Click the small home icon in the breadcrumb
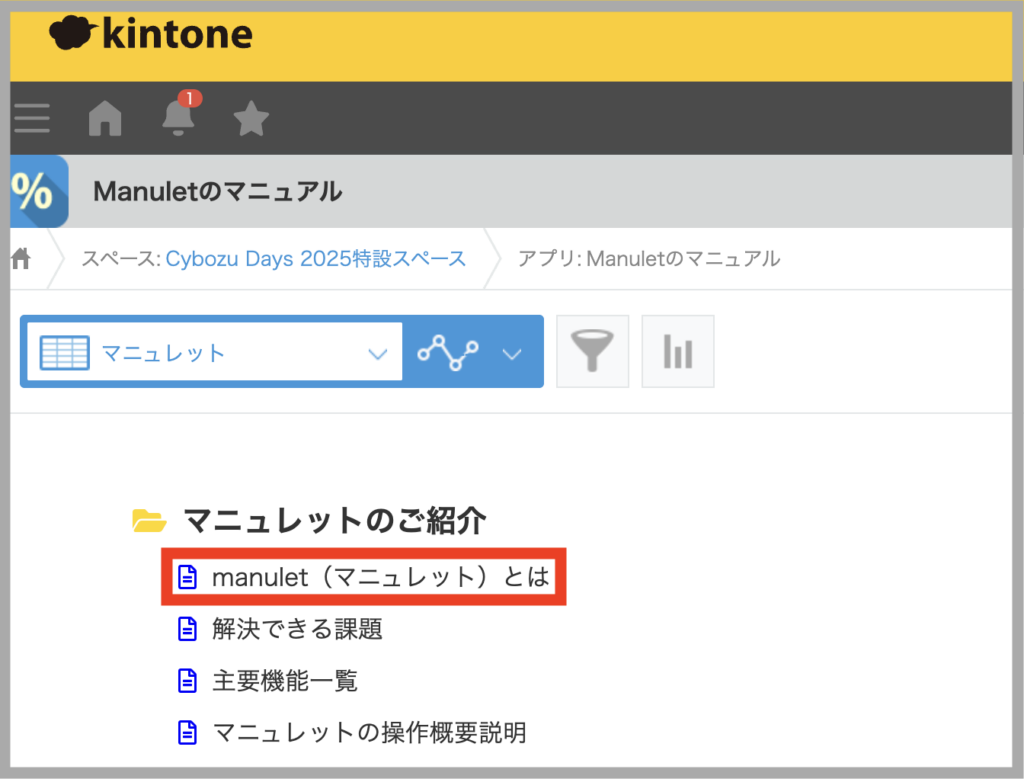The width and height of the screenshot is (1024, 779). (21, 259)
